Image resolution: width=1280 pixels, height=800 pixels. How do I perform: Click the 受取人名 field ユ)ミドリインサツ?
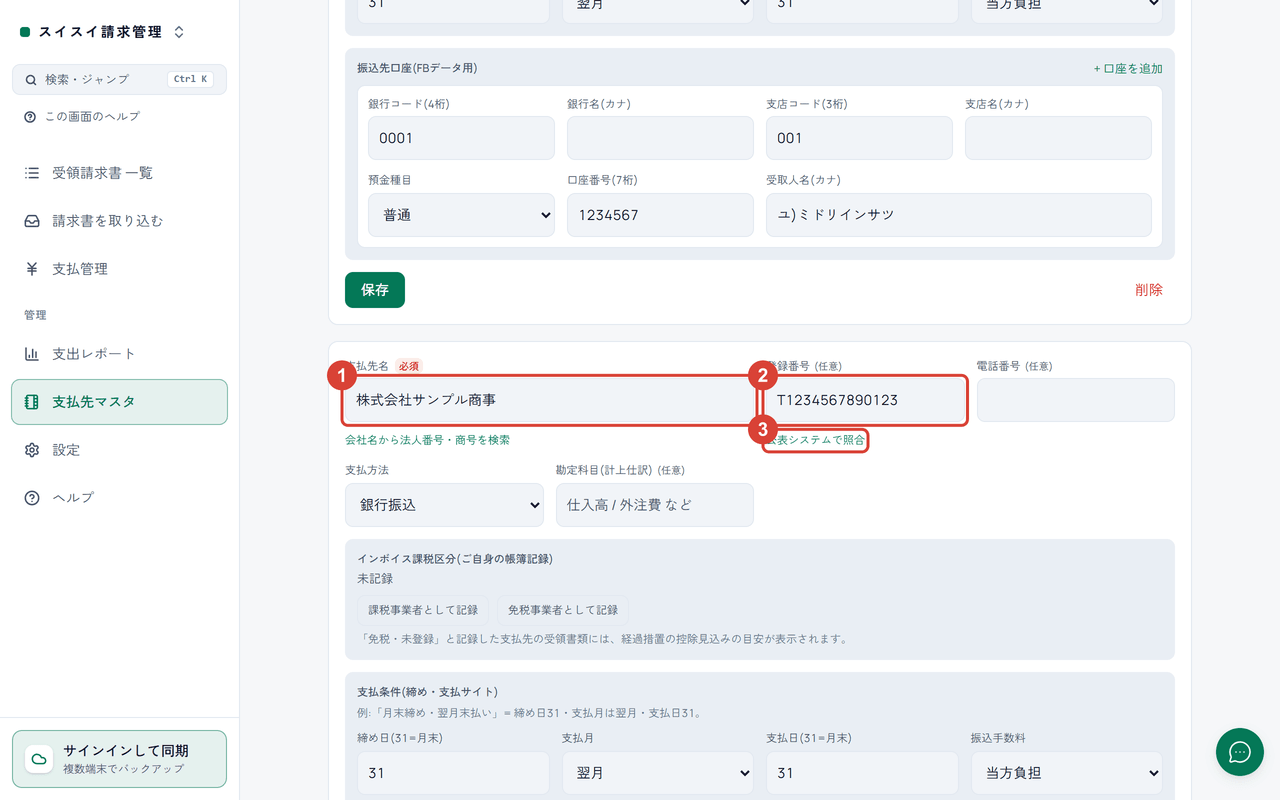[959, 215]
